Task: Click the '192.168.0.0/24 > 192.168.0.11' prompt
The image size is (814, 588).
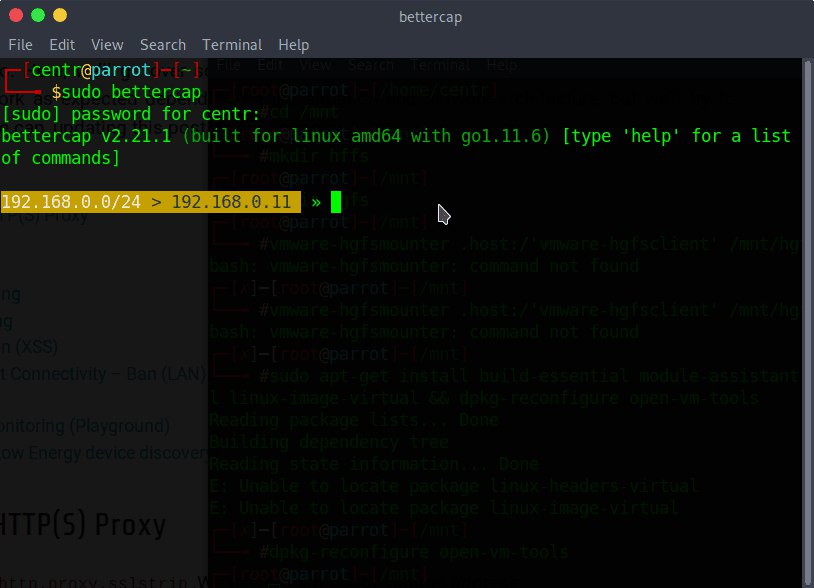Action: pyautogui.click(x=151, y=202)
